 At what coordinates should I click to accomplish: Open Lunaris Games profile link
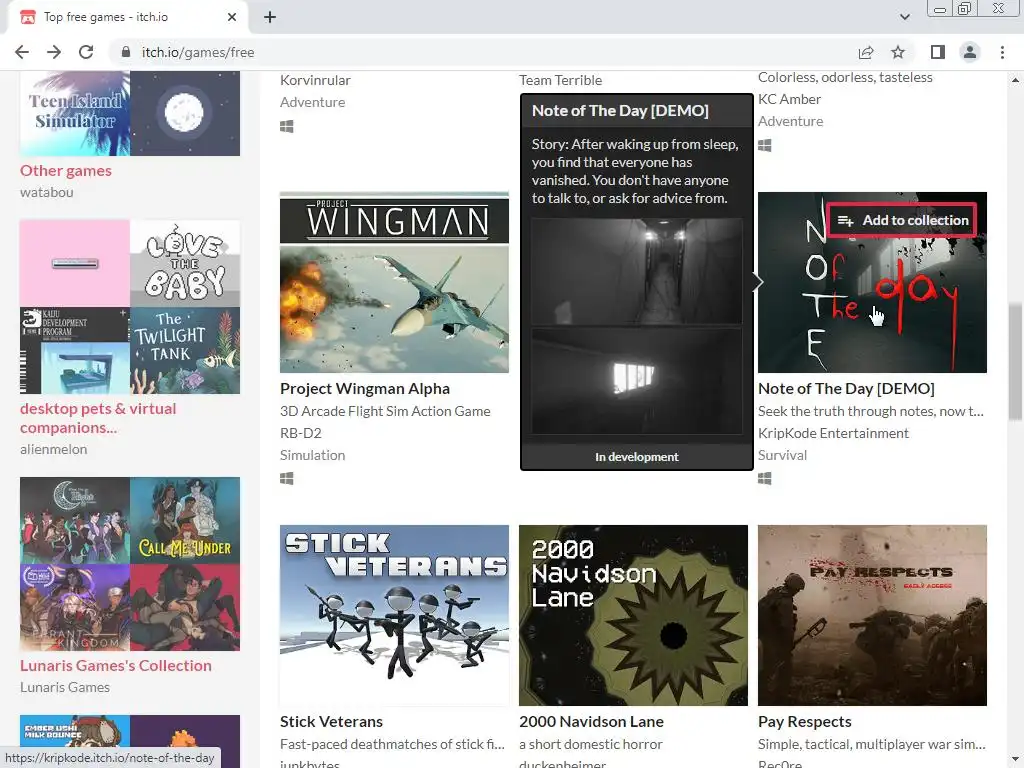click(65, 687)
